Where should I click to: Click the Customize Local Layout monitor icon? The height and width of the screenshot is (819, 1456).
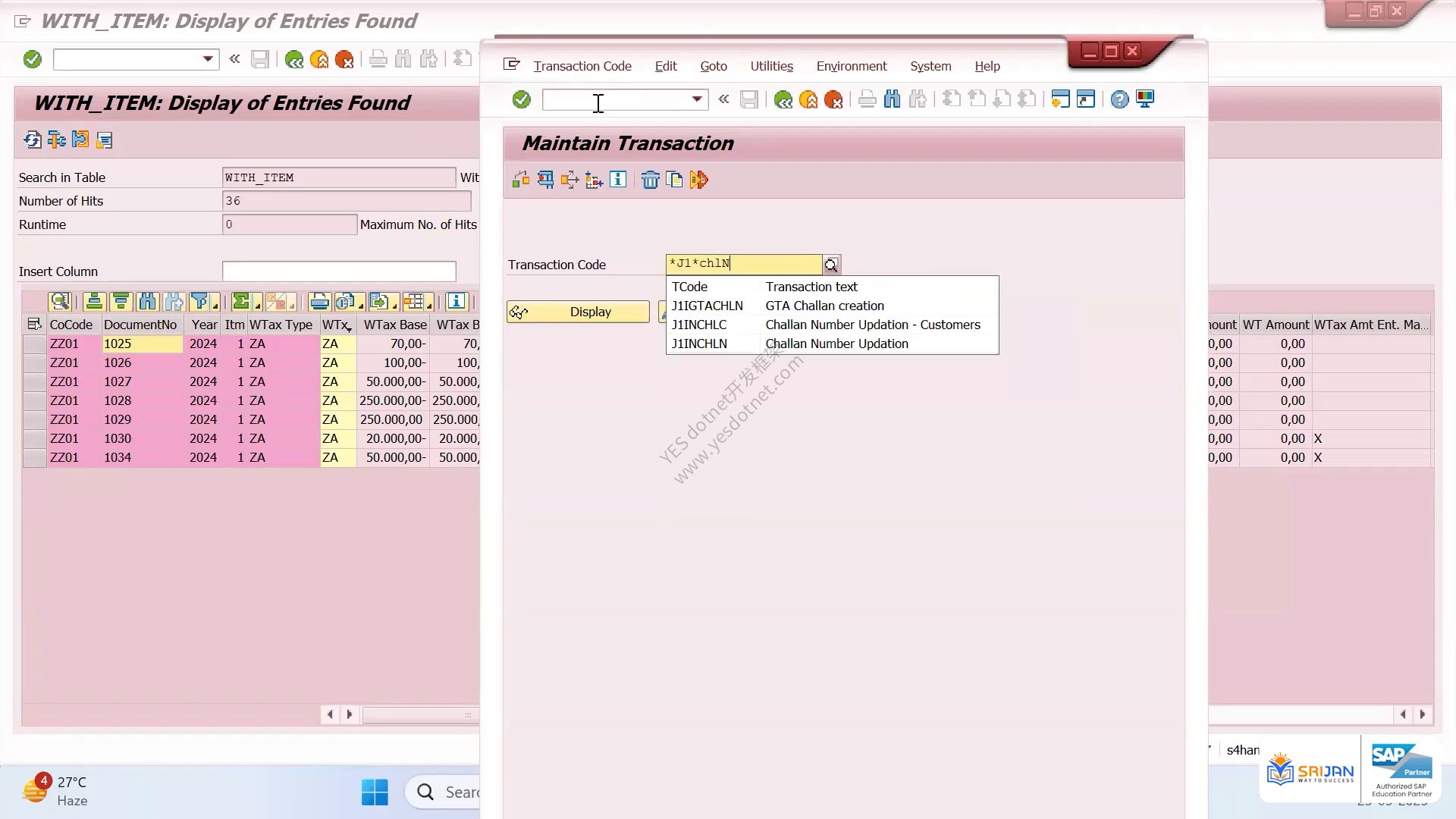pyautogui.click(x=1145, y=99)
